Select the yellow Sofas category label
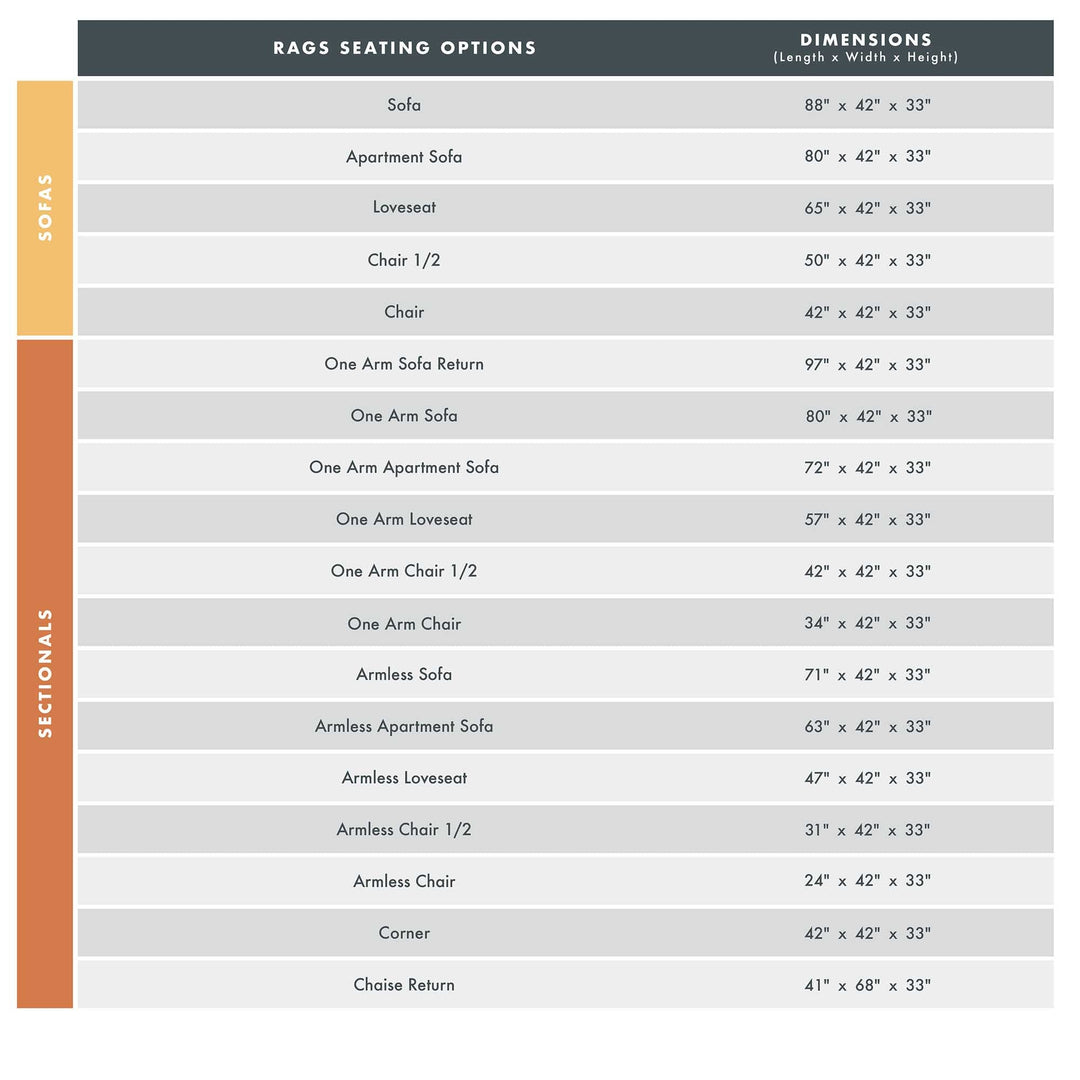 [x=45, y=208]
